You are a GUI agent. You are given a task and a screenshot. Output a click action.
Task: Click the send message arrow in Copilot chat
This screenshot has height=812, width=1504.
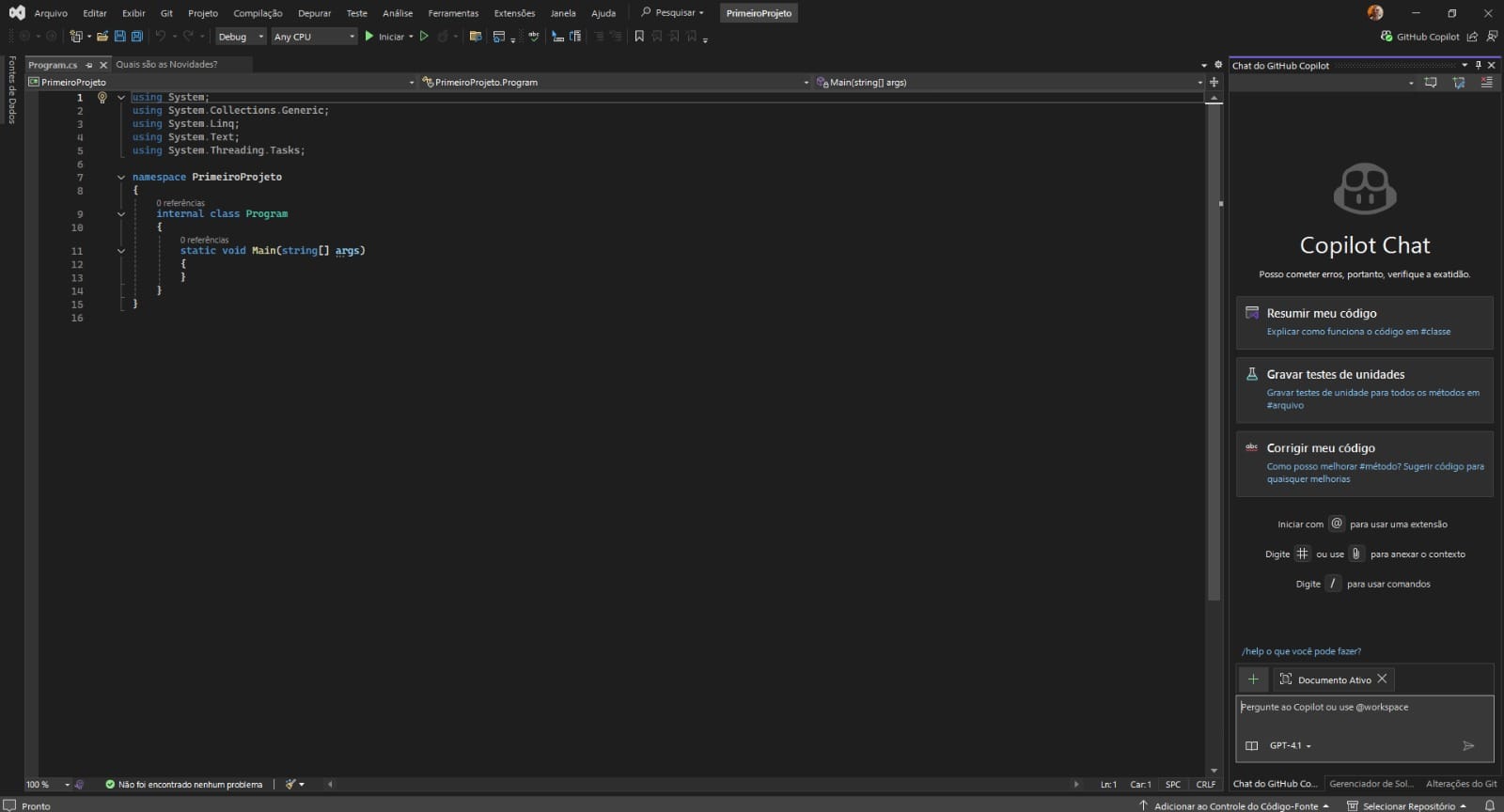click(x=1468, y=745)
